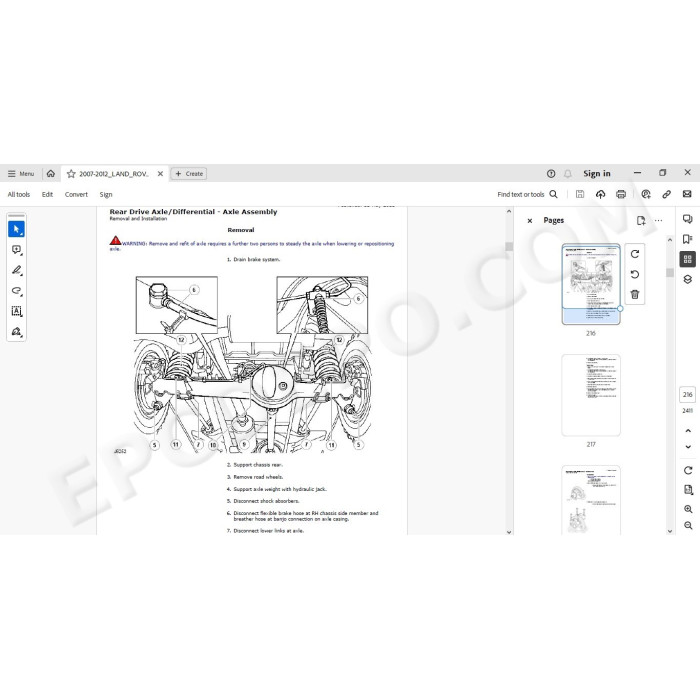Close the 2007-2012_LAND_ROV tab
The image size is (700, 700).
point(160,174)
